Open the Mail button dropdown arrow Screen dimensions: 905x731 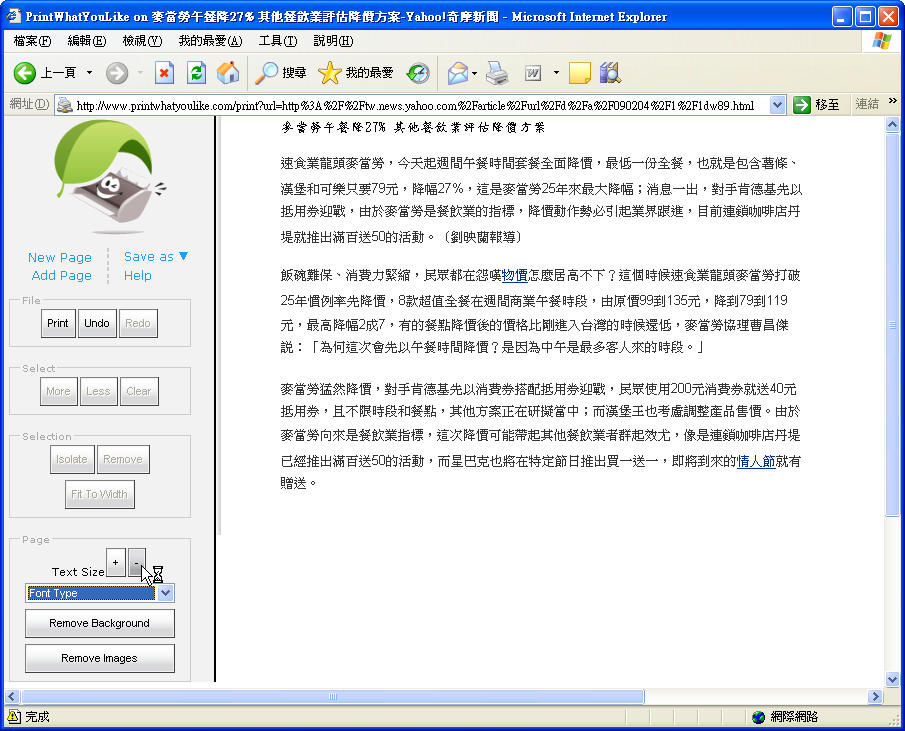(474, 73)
